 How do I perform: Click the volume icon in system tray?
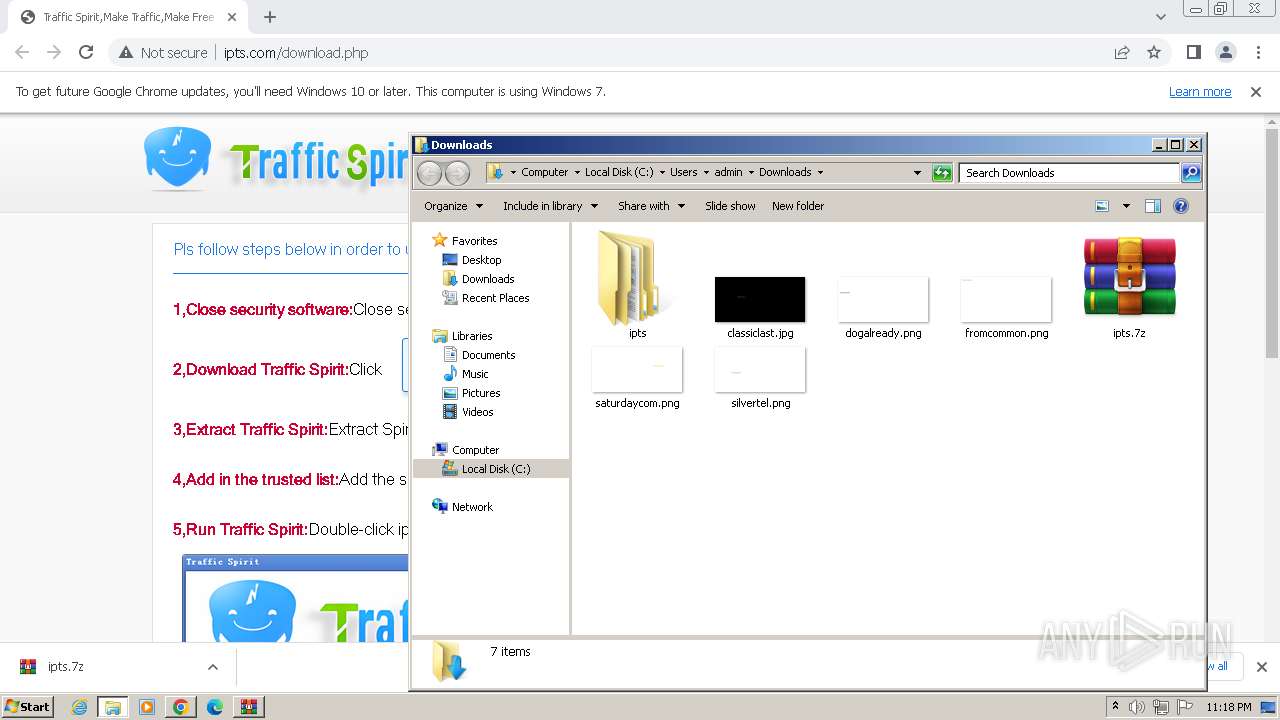[1137, 707]
